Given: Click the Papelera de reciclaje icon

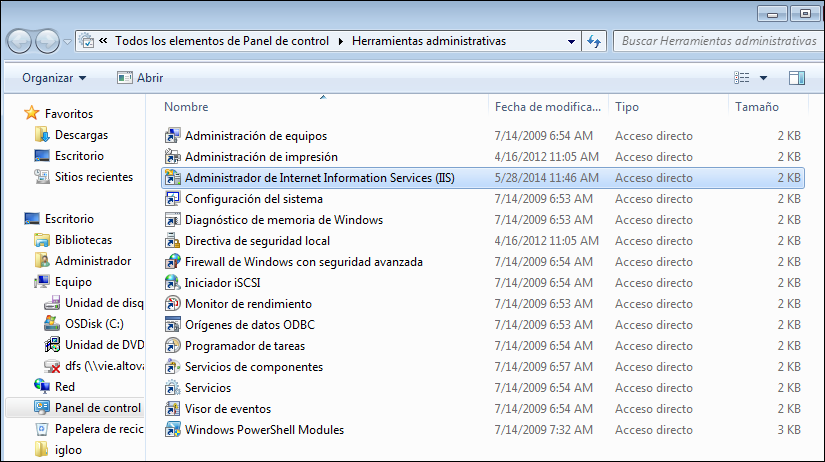Looking at the screenshot, I should (x=42, y=429).
